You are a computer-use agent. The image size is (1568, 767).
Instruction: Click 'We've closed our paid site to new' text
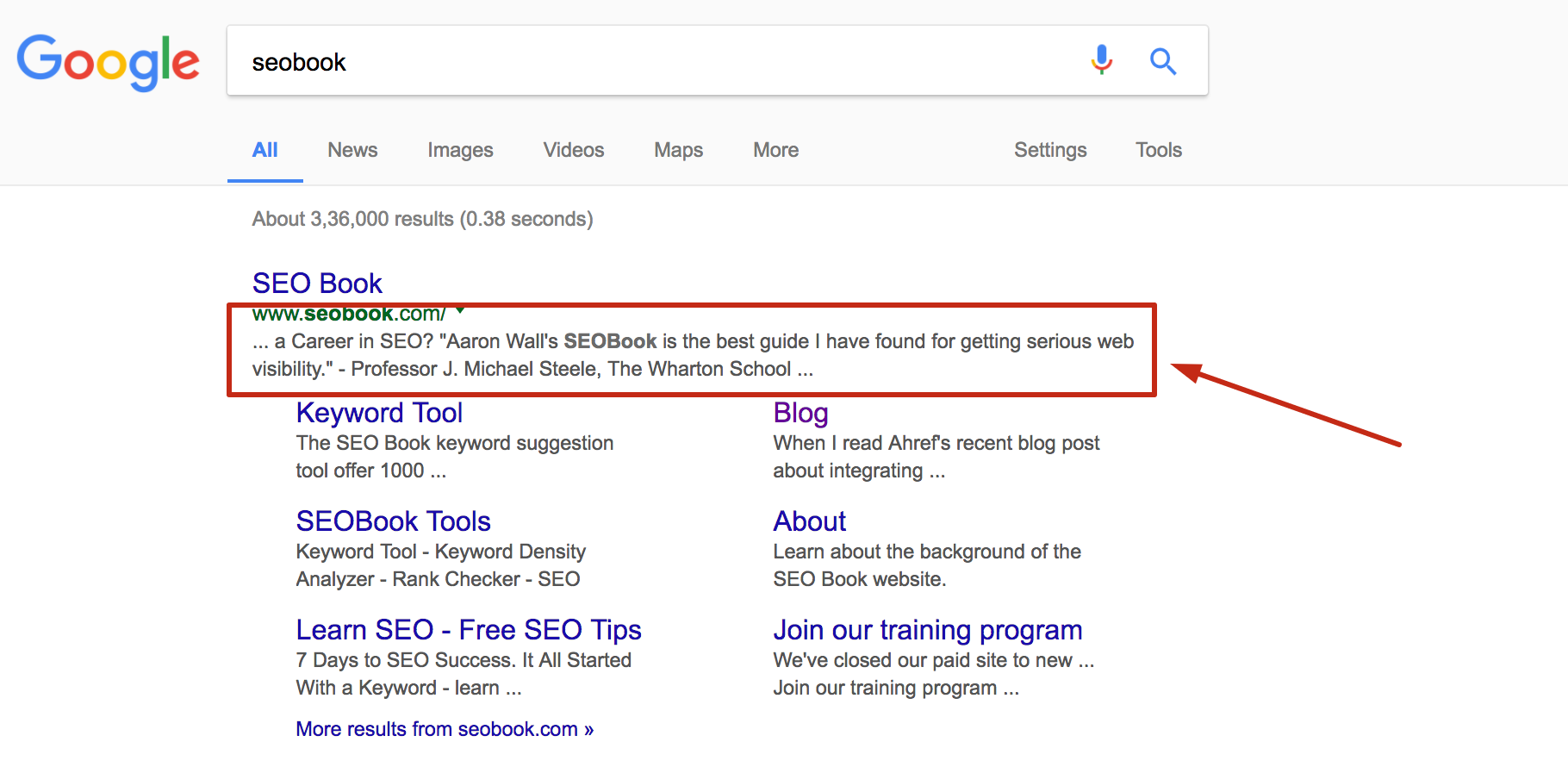[x=934, y=660]
